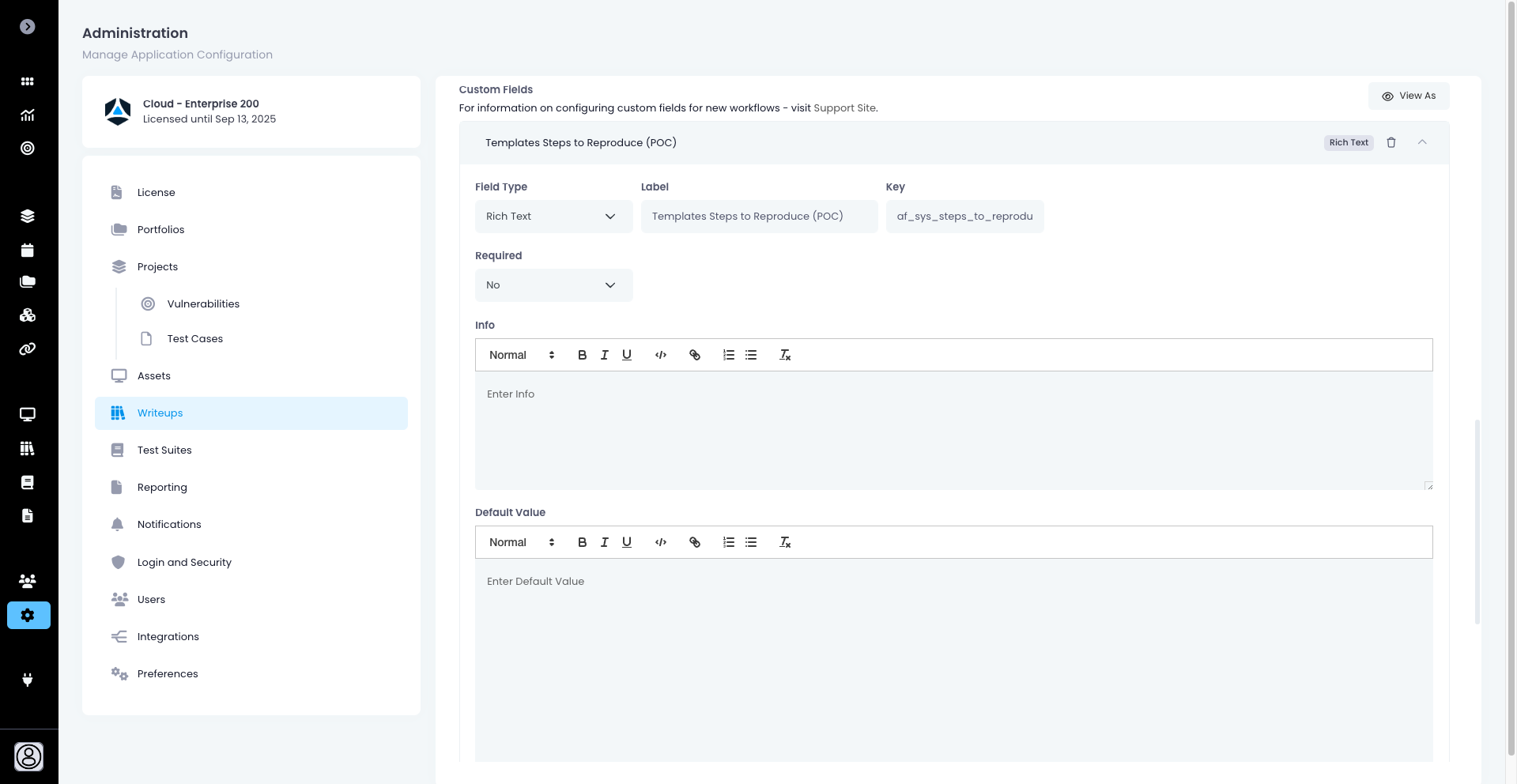Insert link in the Info editor toolbar

click(695, 356)
